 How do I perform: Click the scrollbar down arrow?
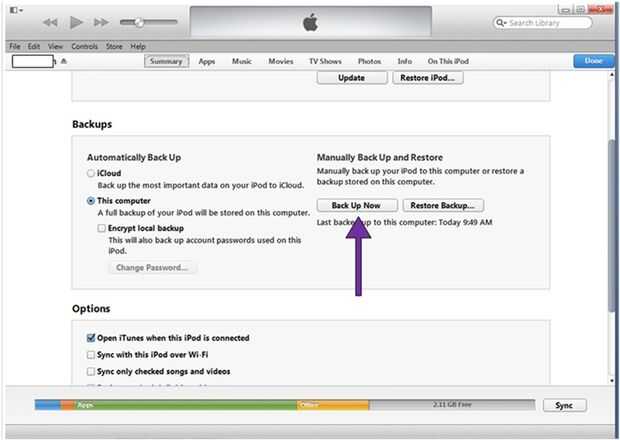point(612,380)
